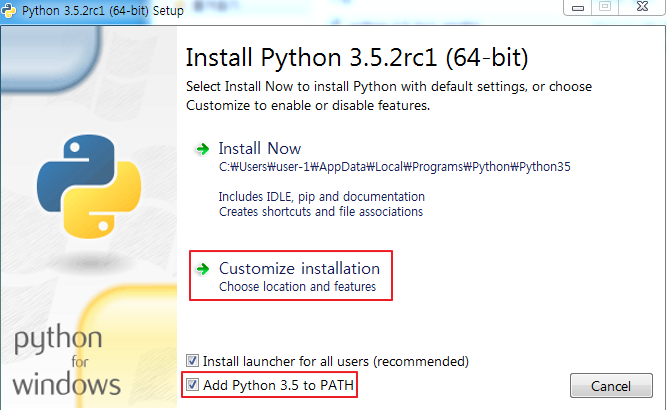This screenshot has height=410, width=667.
Task: Click the green arrow beside Customize installation
Action: click(202, 269)
